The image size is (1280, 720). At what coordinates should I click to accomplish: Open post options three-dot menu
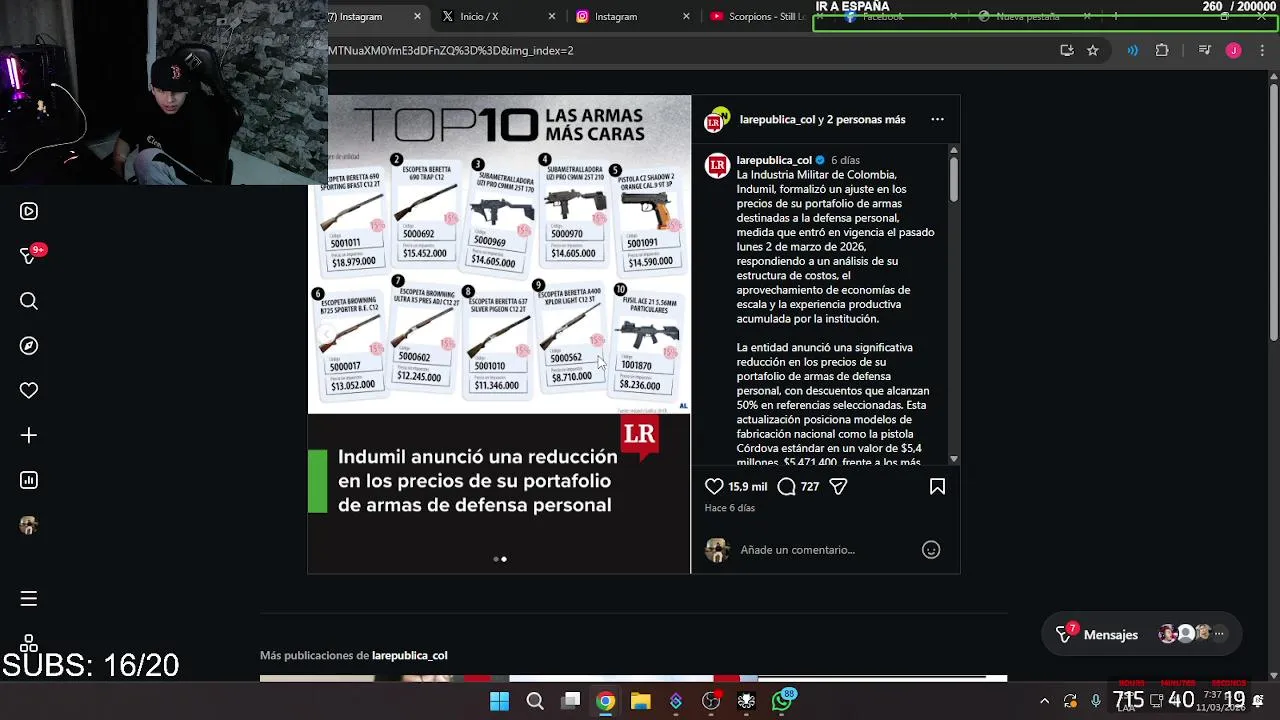coord(937,119)
